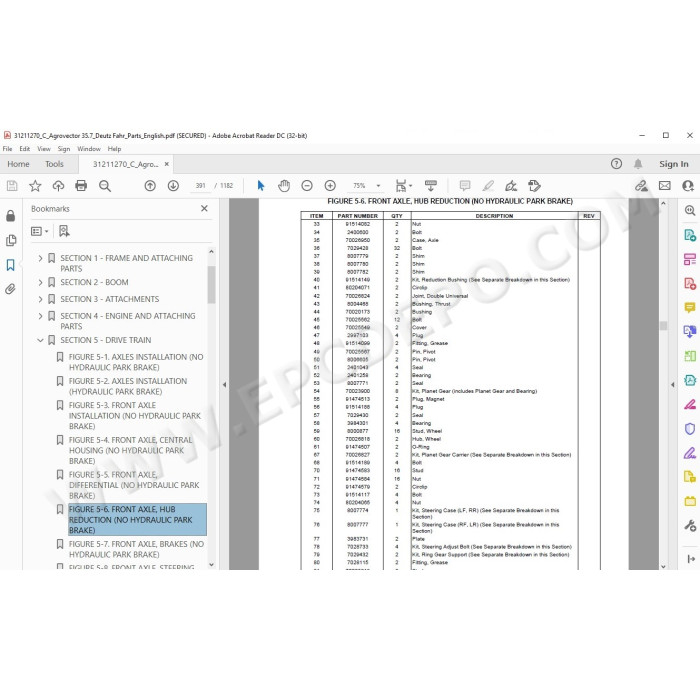Open Figure 5-1 Axles Installation bookmark
700x700 pixels.
(x=136, y=362)
